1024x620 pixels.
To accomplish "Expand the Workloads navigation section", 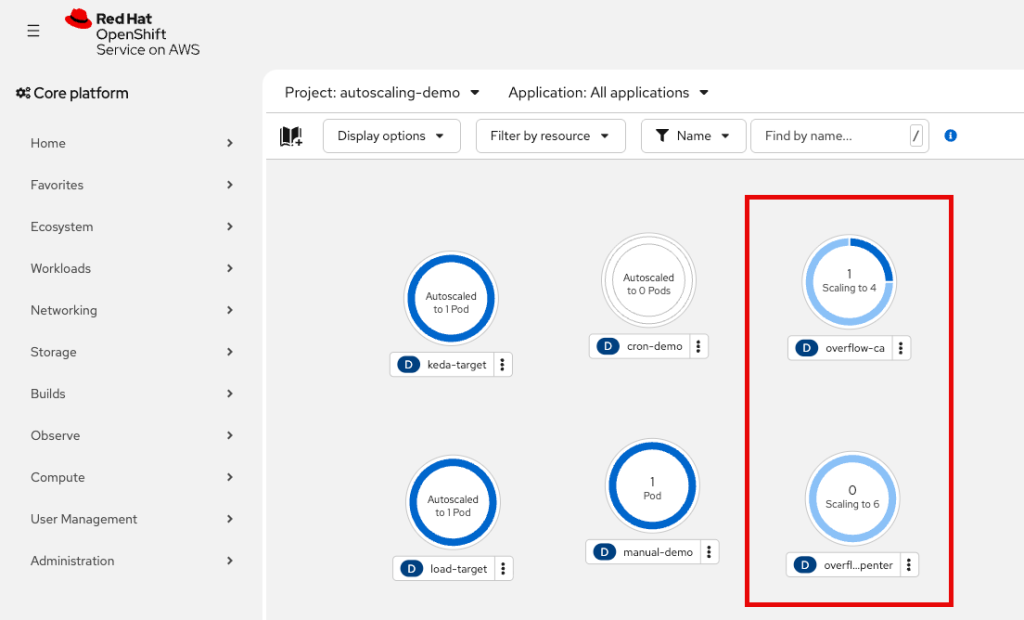I will click(x=131, y=269).
